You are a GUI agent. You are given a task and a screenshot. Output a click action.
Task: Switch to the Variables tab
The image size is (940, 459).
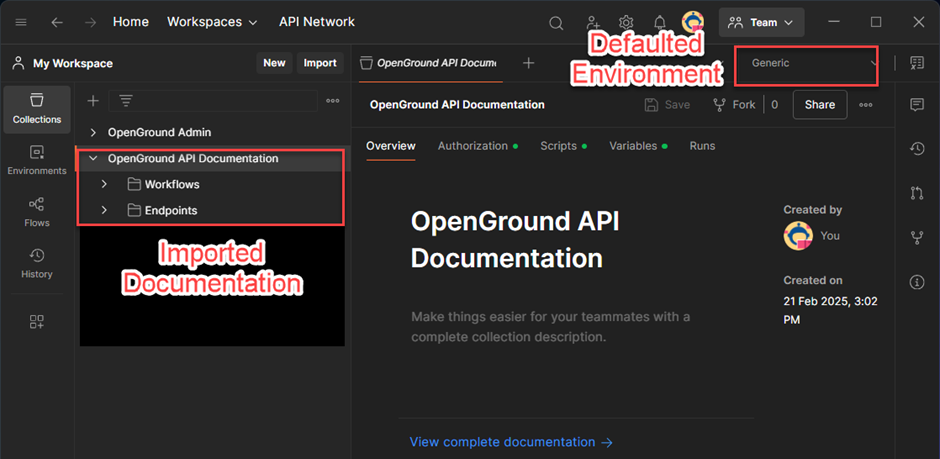(x=638, y=146)
